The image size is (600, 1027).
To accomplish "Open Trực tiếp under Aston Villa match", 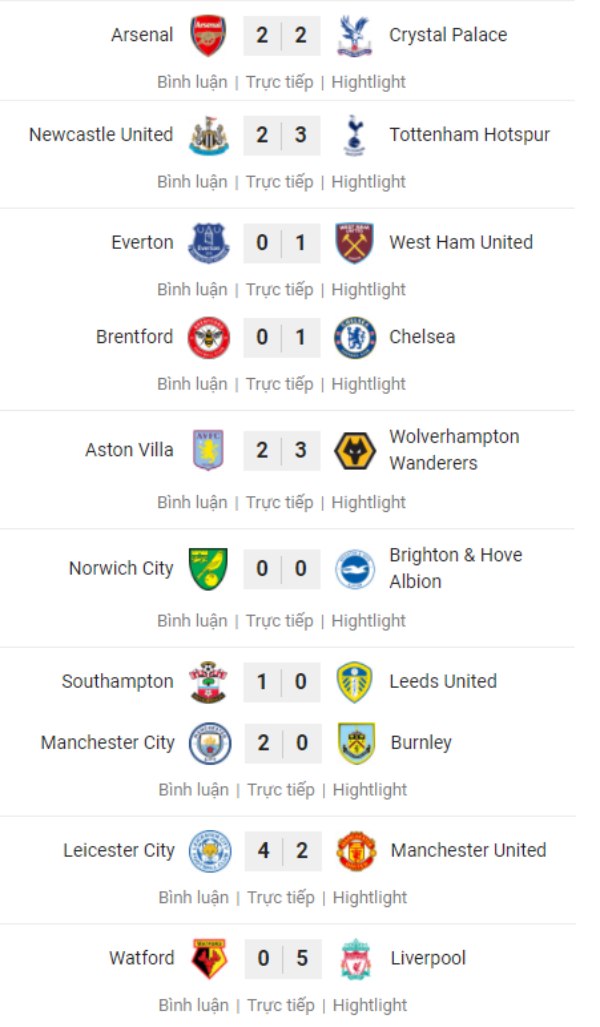I will click(280, 503).
